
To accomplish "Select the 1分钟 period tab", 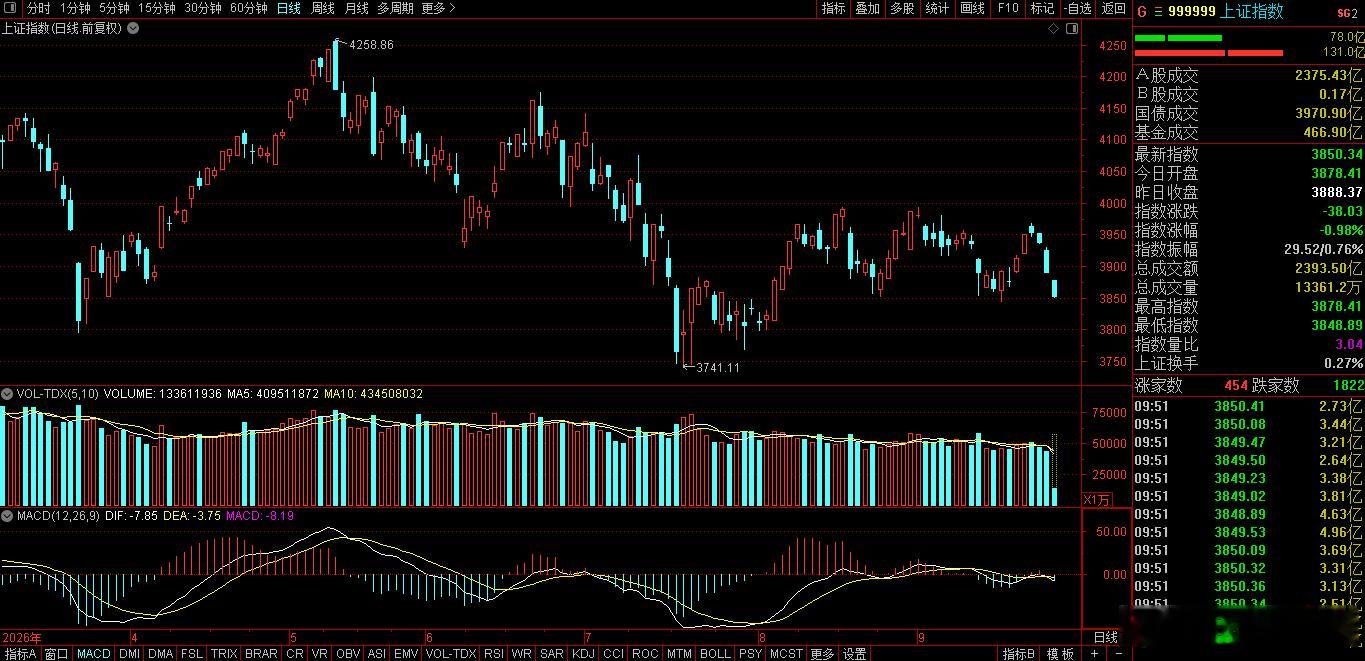I will [75, 8].
